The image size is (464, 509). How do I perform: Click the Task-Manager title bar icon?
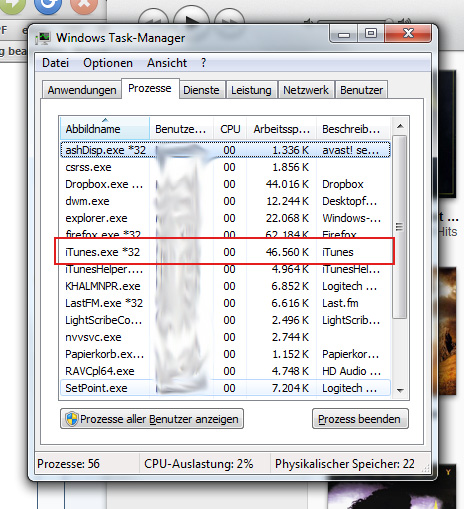click(43, 38)
